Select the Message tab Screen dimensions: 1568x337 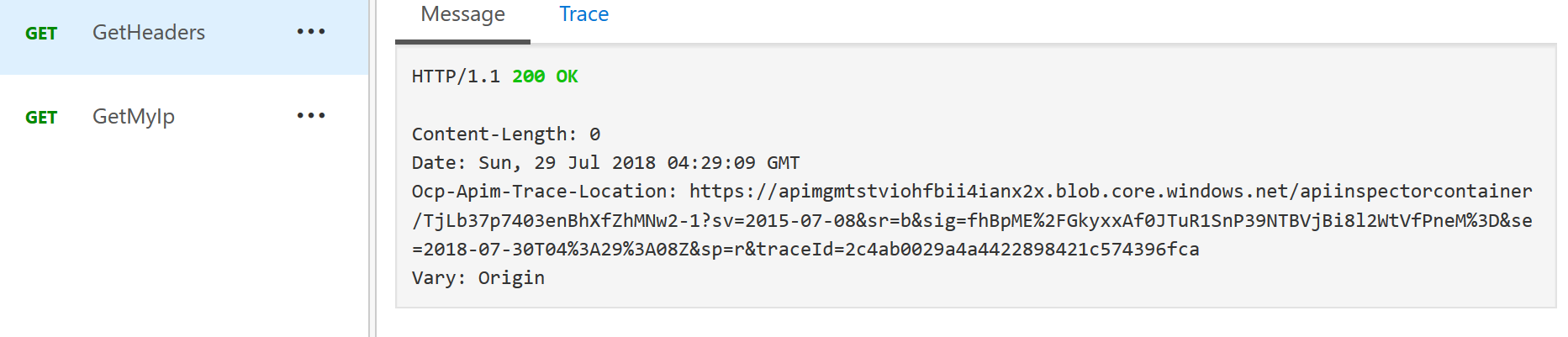tap(462, 14)
